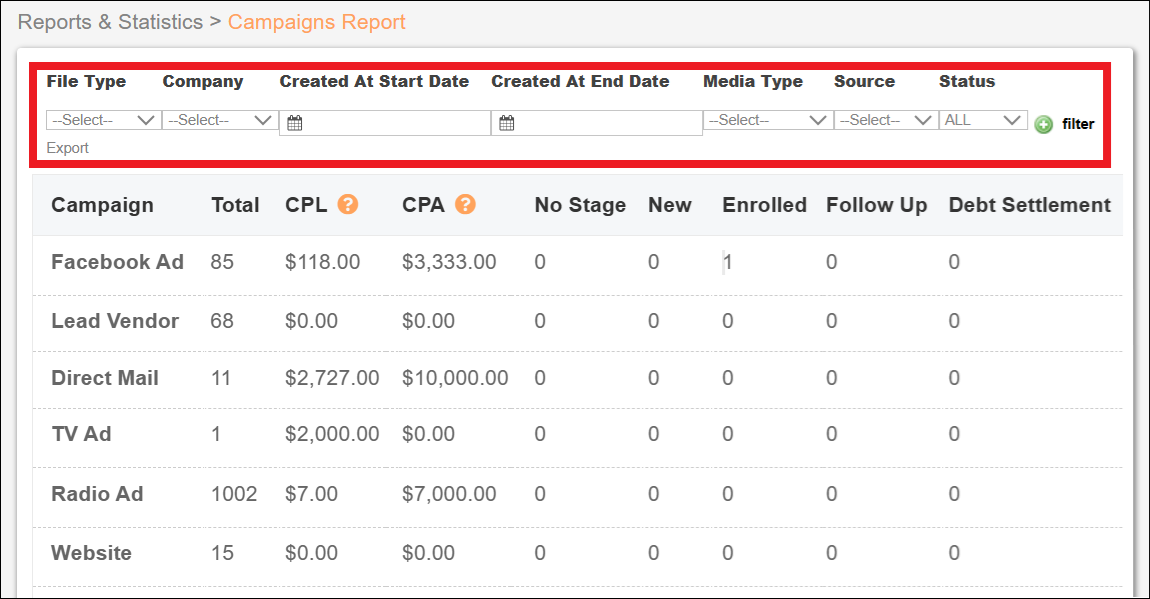The width and height of the screenshot is (1150, 599).
Task: Click the filter button label
Action: click(x=1078, y=124)
